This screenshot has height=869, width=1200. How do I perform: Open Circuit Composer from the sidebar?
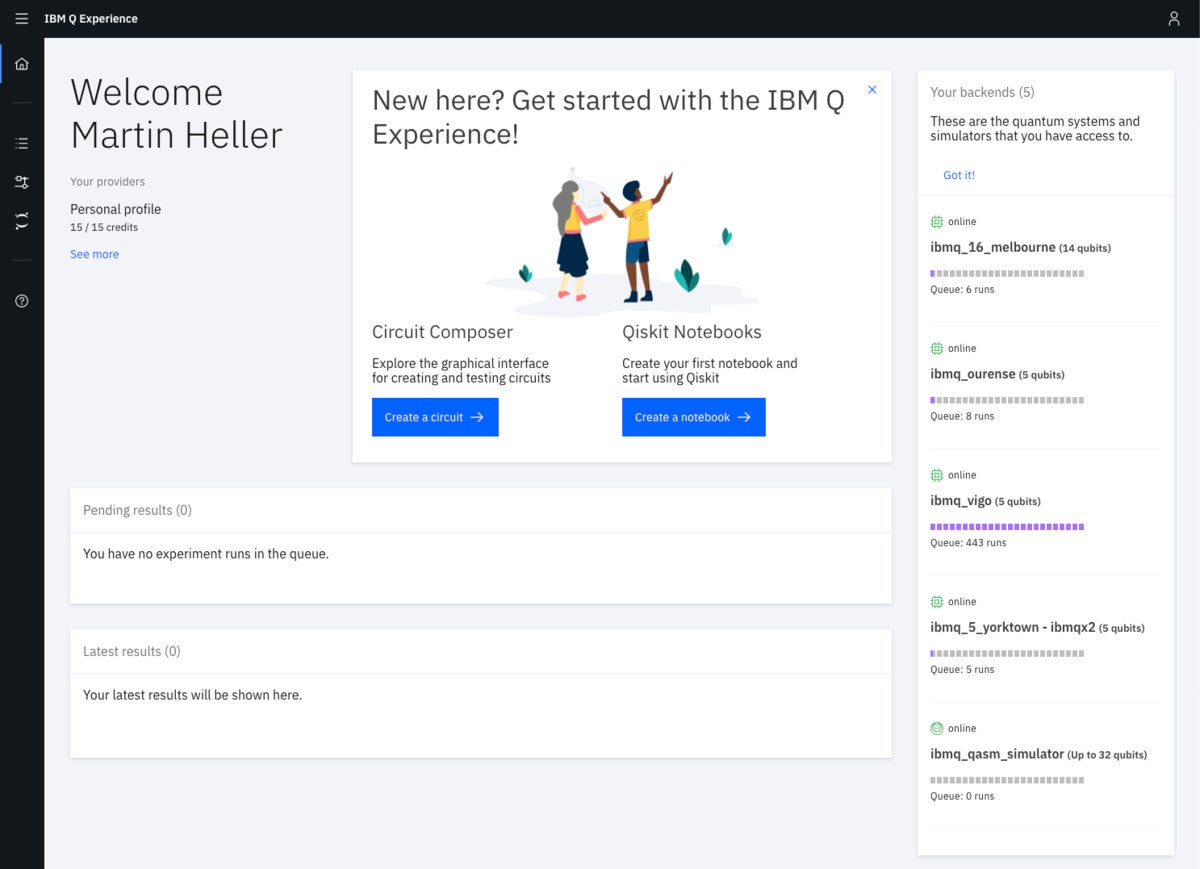coord(22,182)
